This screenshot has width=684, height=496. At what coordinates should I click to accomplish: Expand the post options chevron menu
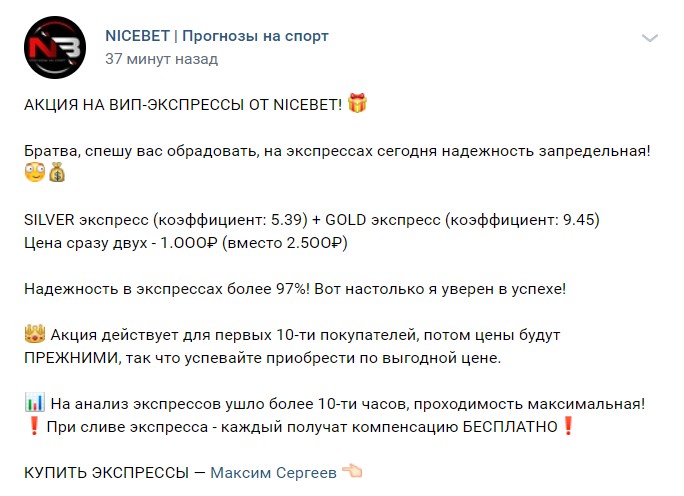(650, 39)
